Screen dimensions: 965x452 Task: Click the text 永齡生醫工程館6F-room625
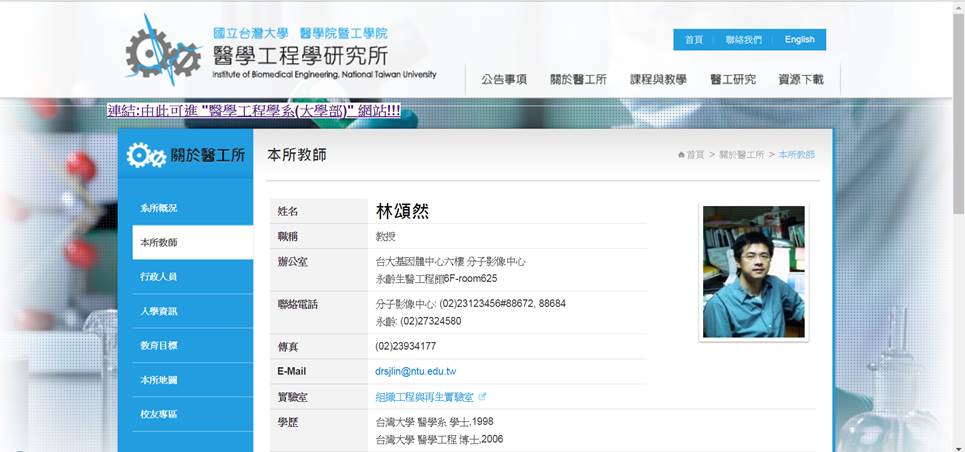[436, 278]
